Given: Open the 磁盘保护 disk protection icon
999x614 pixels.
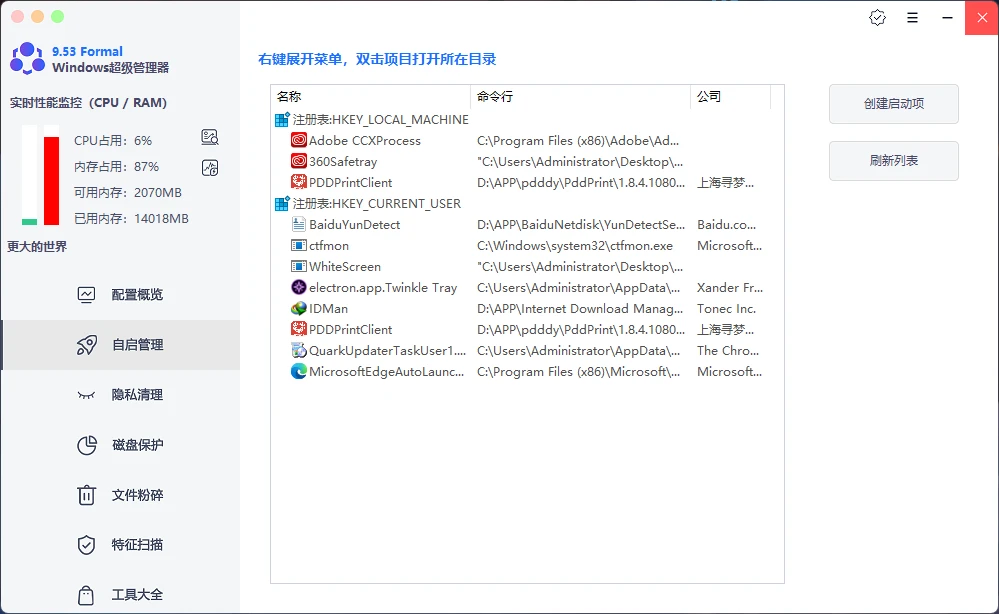Looking at the screenshot, I should (88, 445).
